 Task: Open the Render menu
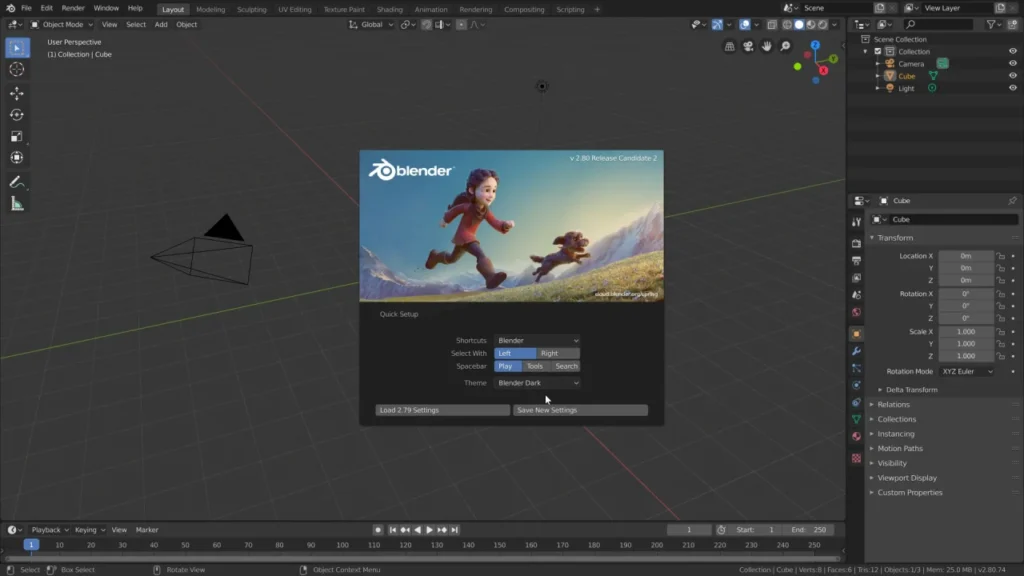[72, 8]
